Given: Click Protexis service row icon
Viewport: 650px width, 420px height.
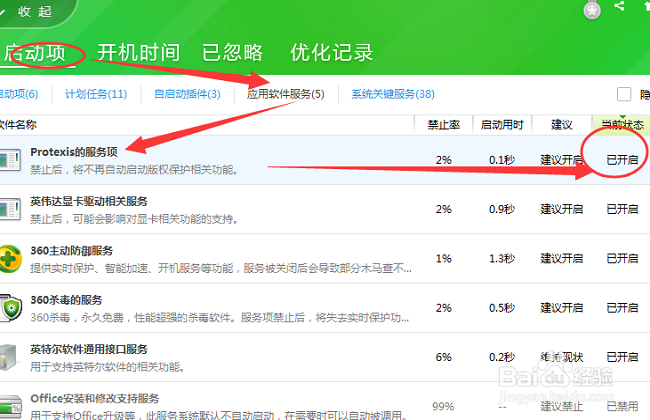Looking at the screenshot, I should click(10, 160).
